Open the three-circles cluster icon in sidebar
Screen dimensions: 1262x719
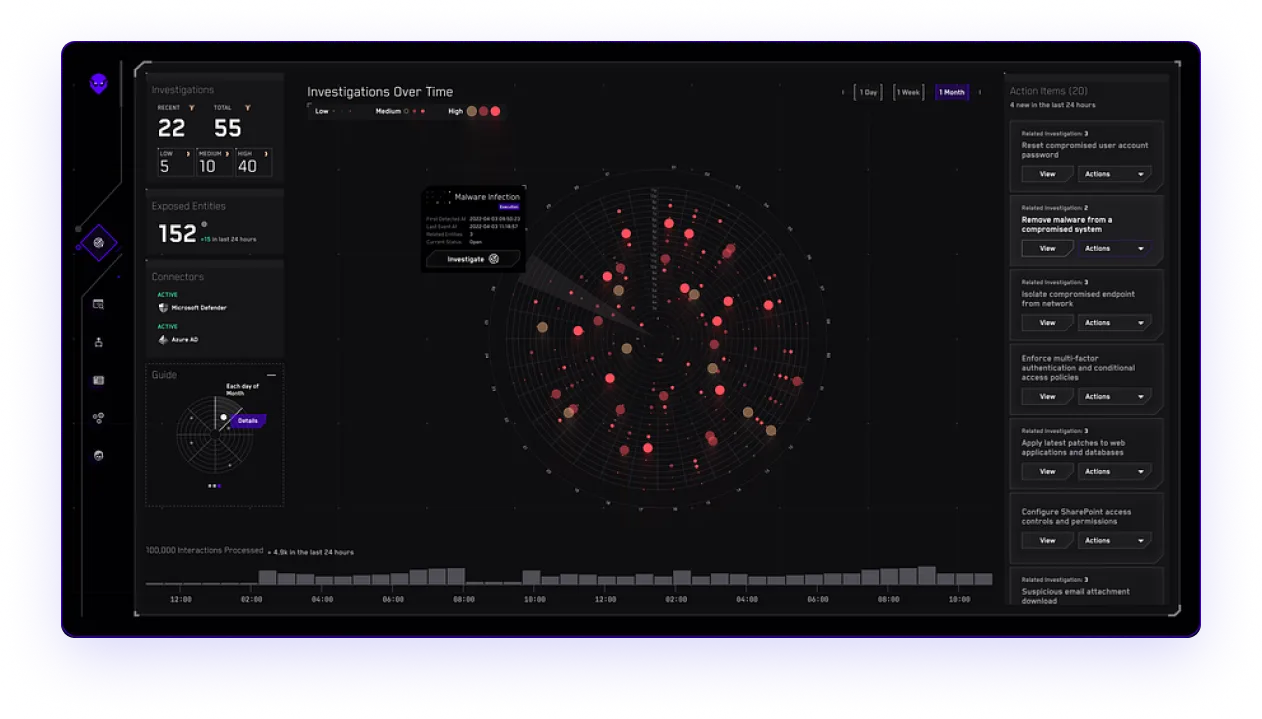click(x=98, y=418)
